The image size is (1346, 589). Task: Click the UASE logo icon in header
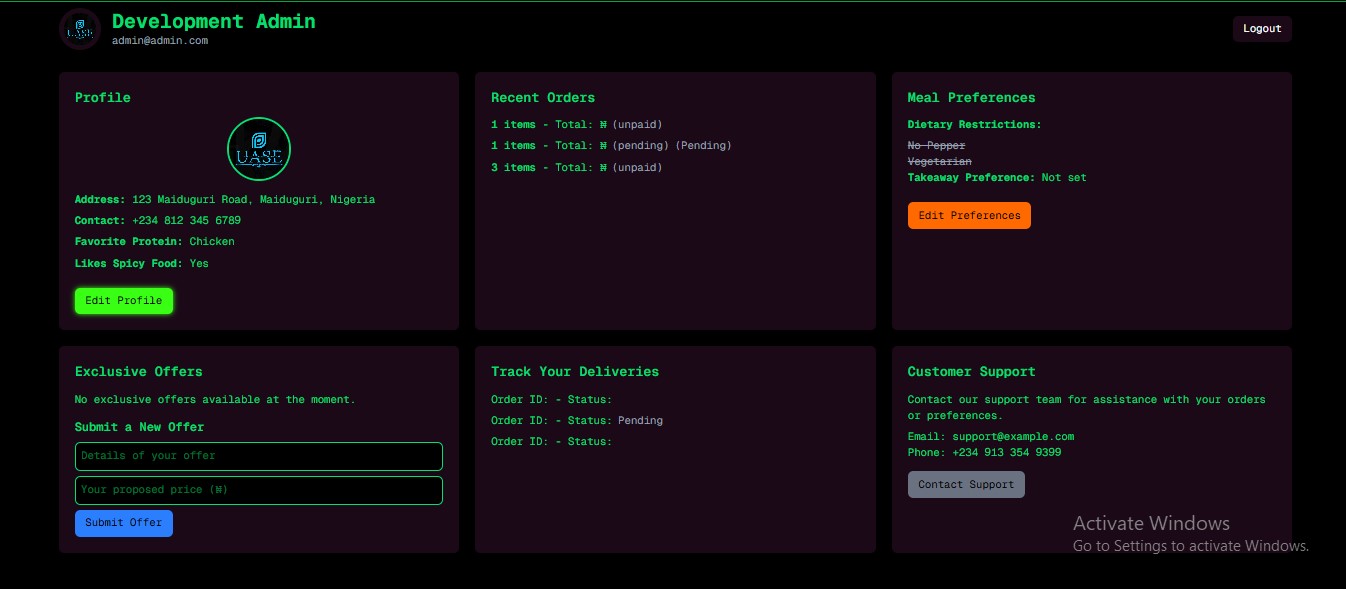79,29
